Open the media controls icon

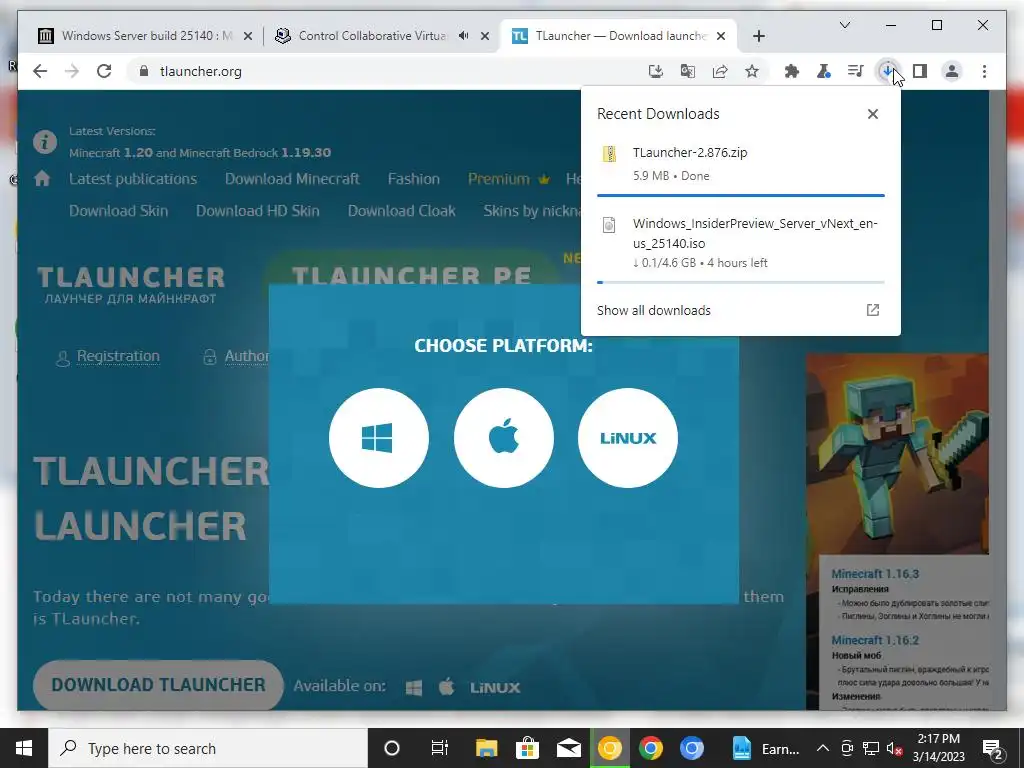point(856,71)
